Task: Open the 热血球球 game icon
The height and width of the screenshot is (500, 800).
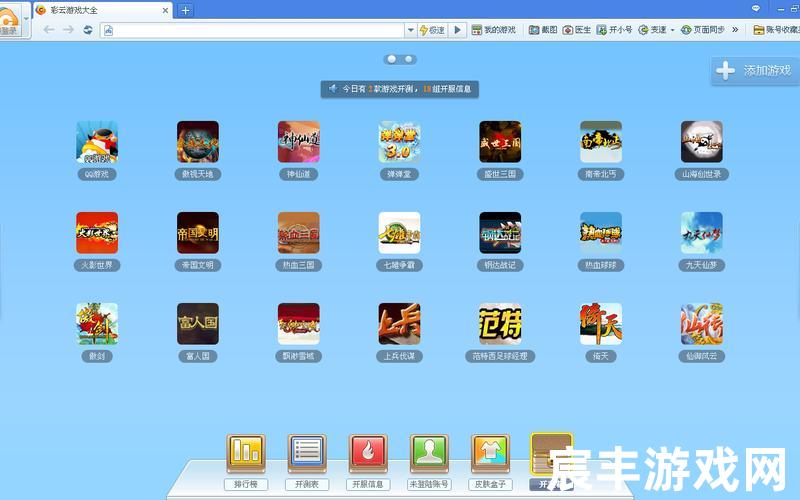Action: coord(601,233)
